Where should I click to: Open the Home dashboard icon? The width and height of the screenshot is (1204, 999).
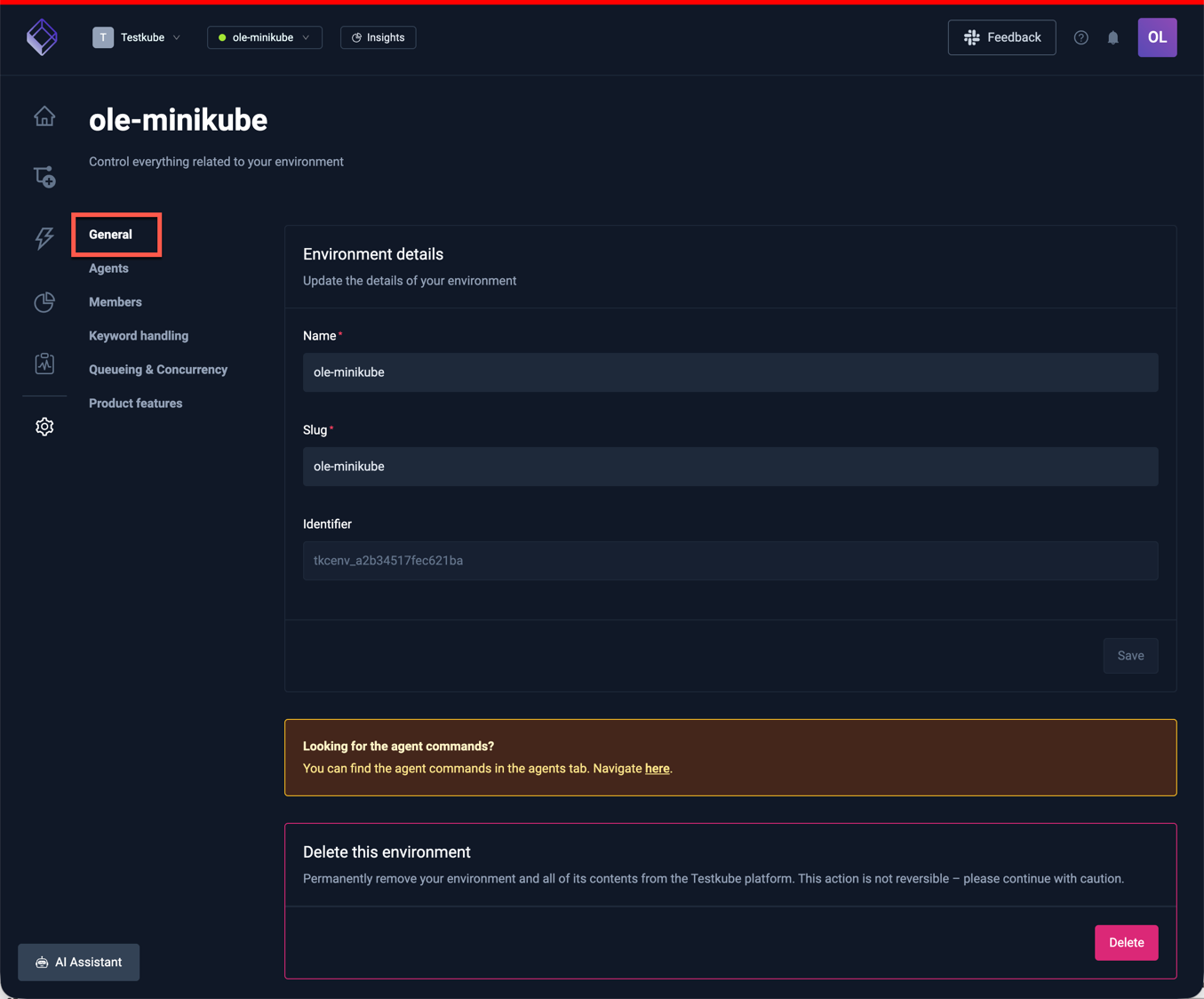[44, 116]
